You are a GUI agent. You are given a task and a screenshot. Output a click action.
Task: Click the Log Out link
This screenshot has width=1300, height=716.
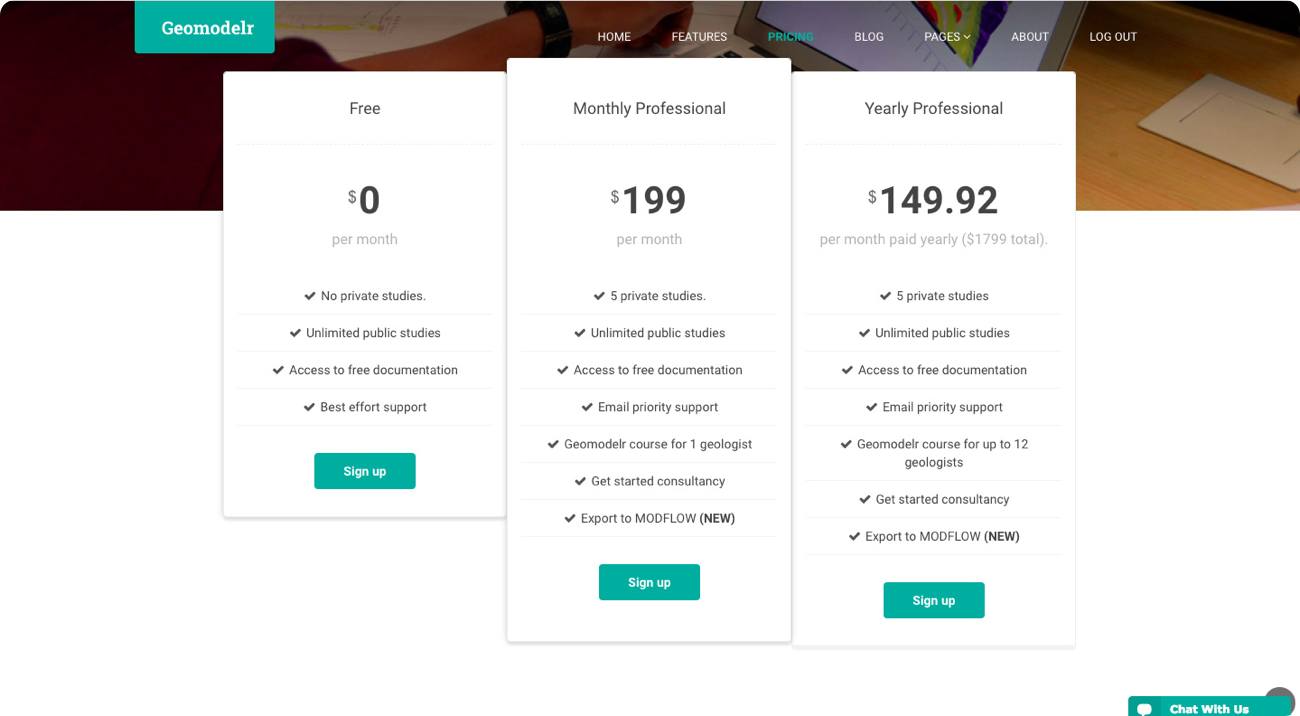[x=1112, y=37]
